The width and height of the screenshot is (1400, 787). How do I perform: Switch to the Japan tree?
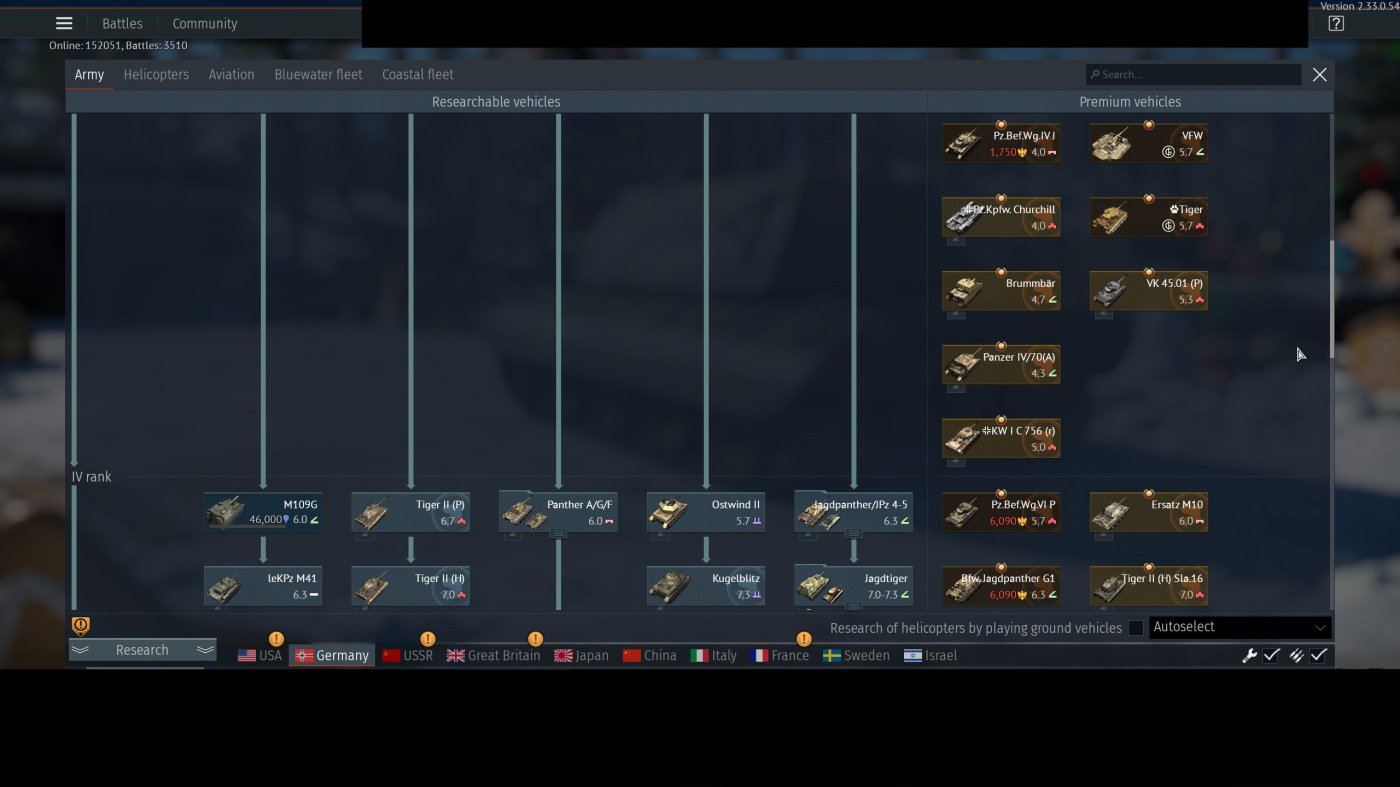[x=581, y=656]
